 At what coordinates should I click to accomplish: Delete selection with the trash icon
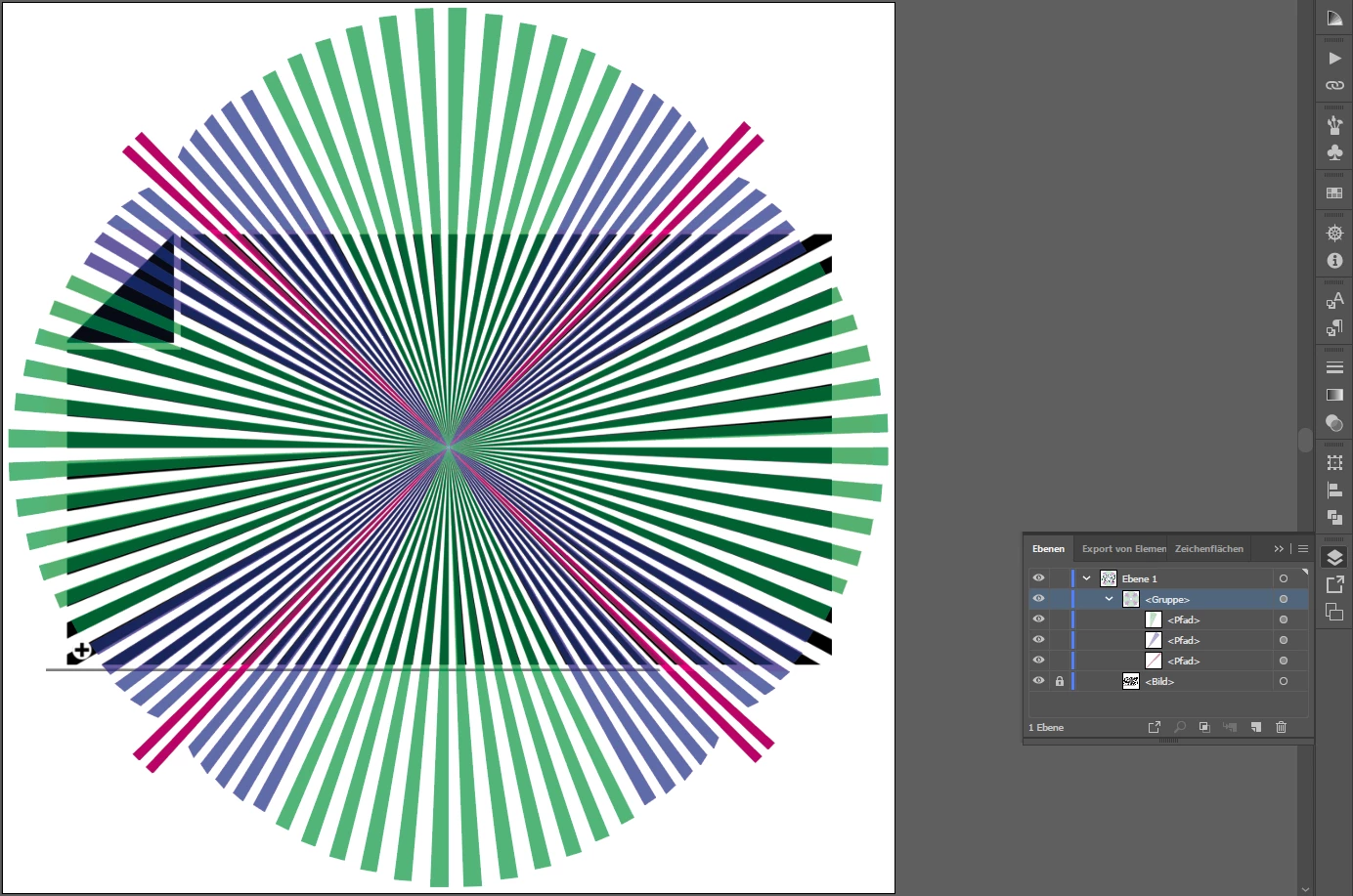click(x=1282, y=727)
